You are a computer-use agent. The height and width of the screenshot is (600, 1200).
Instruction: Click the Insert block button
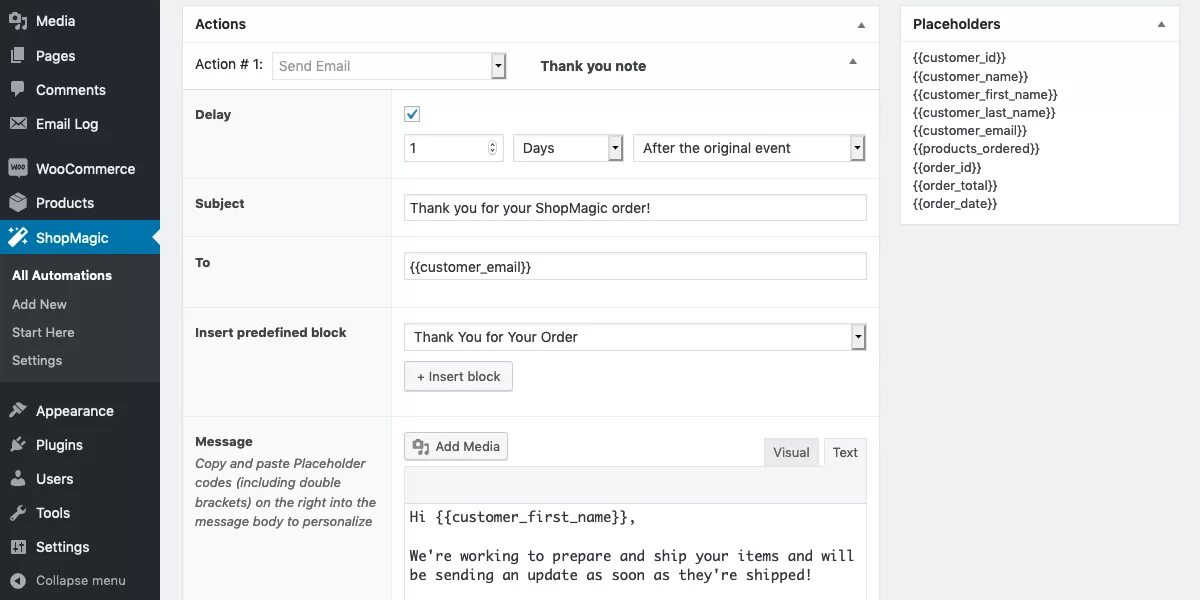[x=459, y=377]
